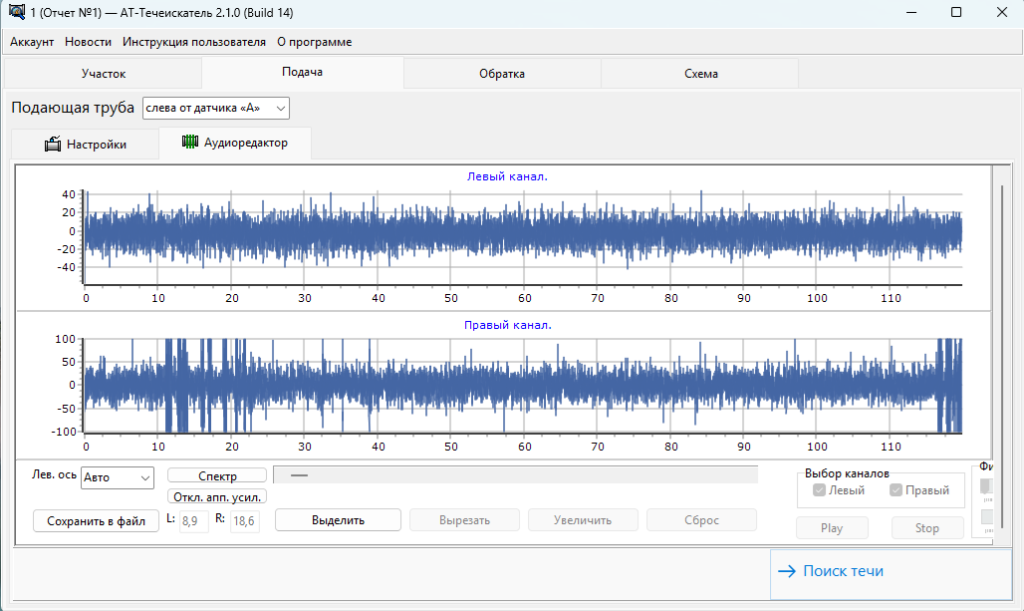The height and width of the screenshot is (611, 1024).
Task: Switch to the Схема tab
Action: tap(700, 74)
